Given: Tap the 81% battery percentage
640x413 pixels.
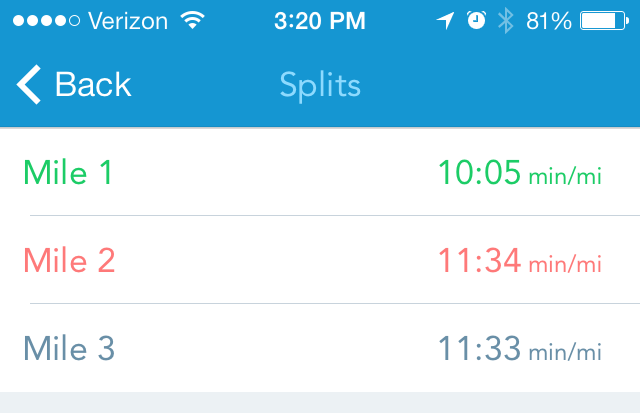Looking at the screenshot, I should 549,20.
